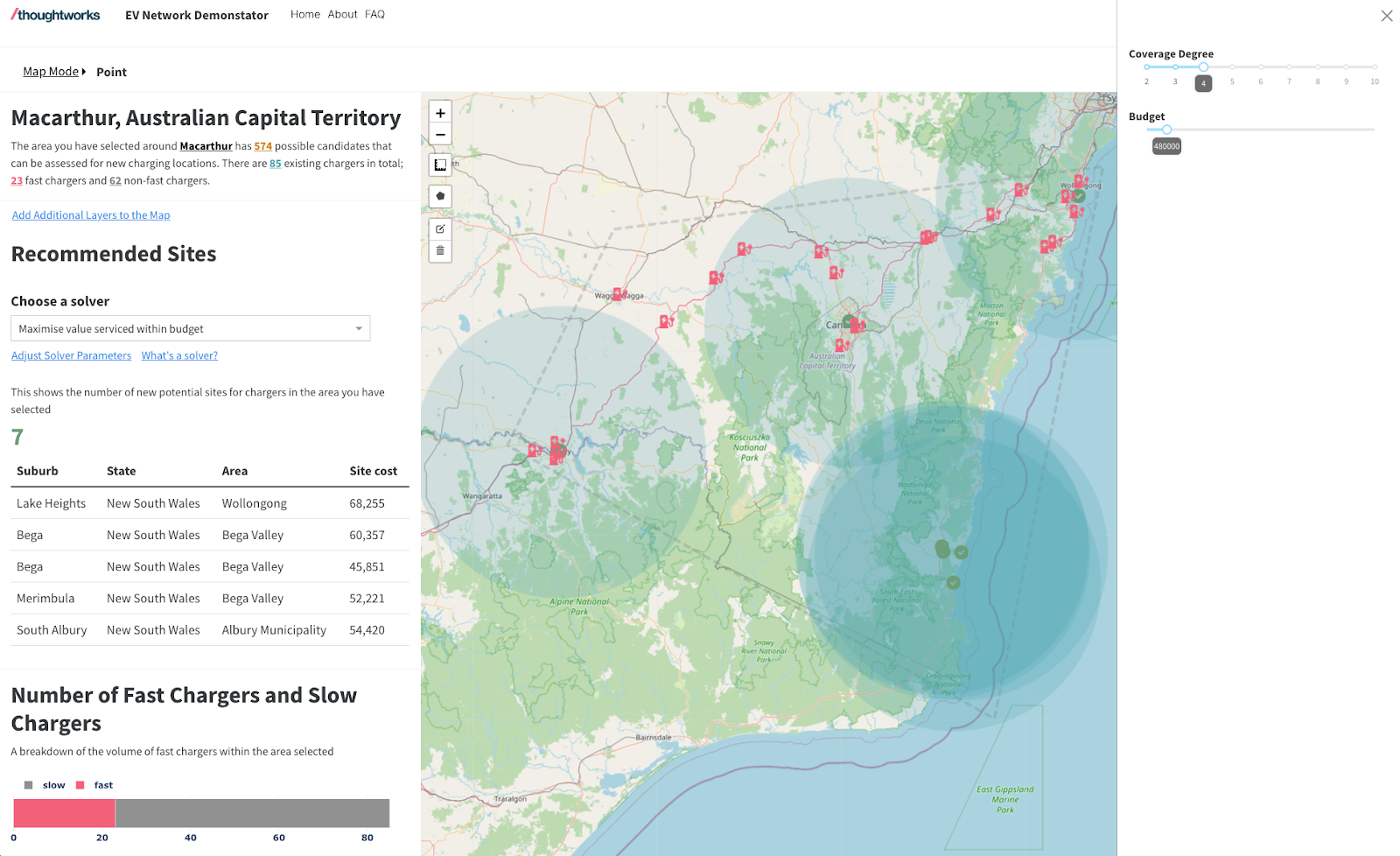Click the thoughtworks logo
Viewport: 1400px width, 856px height.
[x=55, y=15]
